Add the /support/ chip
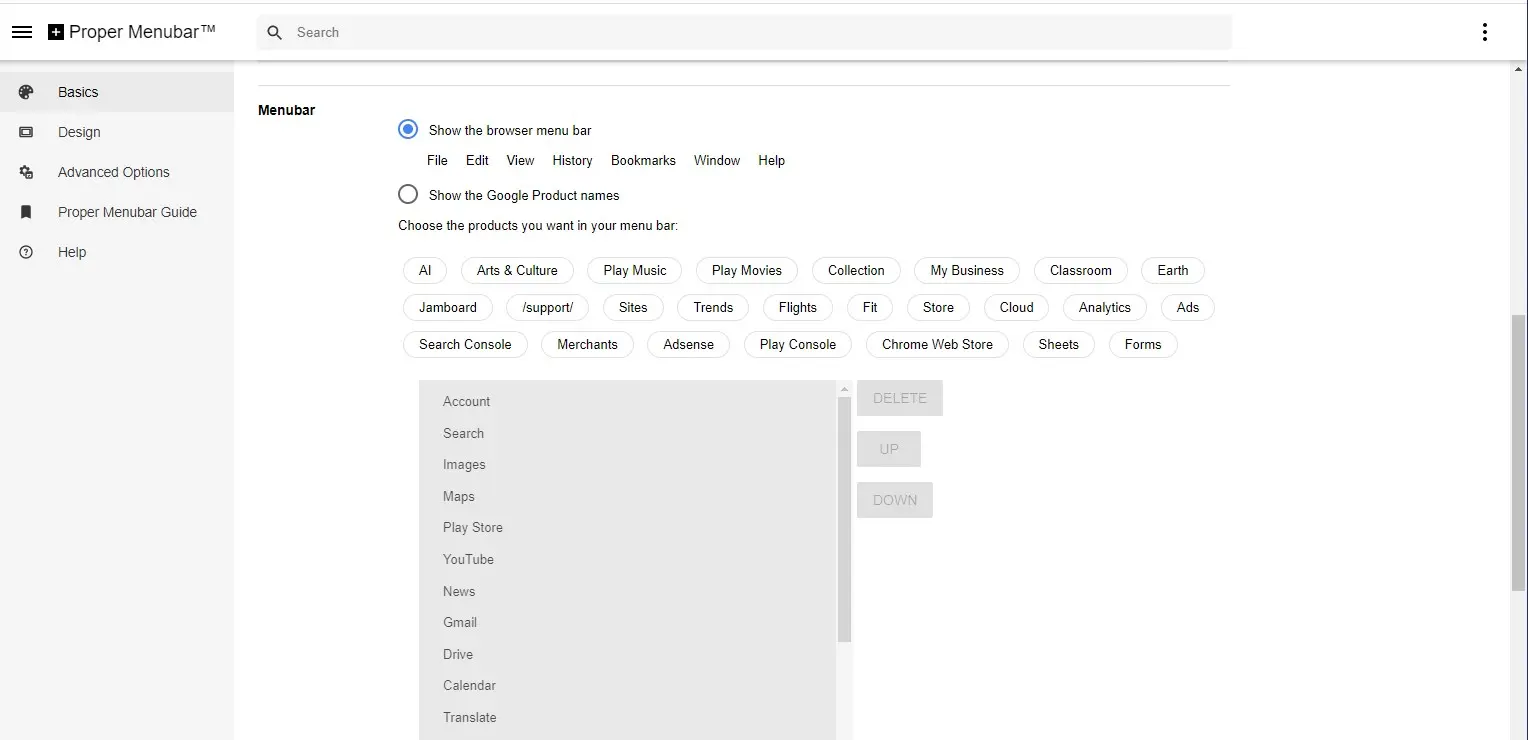 (548, 307)
